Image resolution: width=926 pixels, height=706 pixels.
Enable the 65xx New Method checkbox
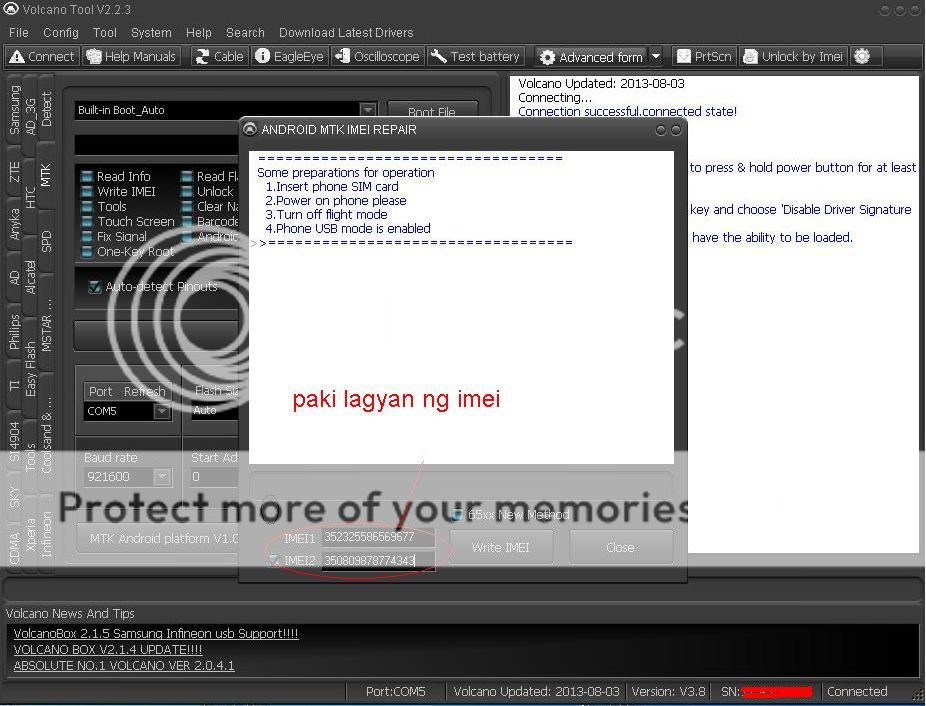click(458, 515)
